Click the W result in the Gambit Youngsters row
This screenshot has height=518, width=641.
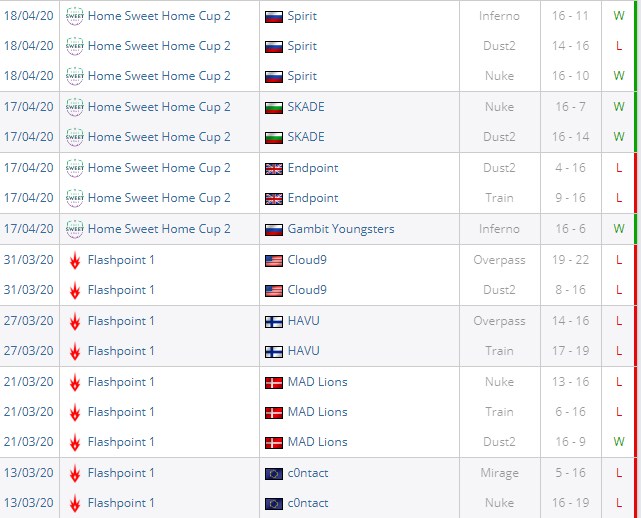coord(619,229)
